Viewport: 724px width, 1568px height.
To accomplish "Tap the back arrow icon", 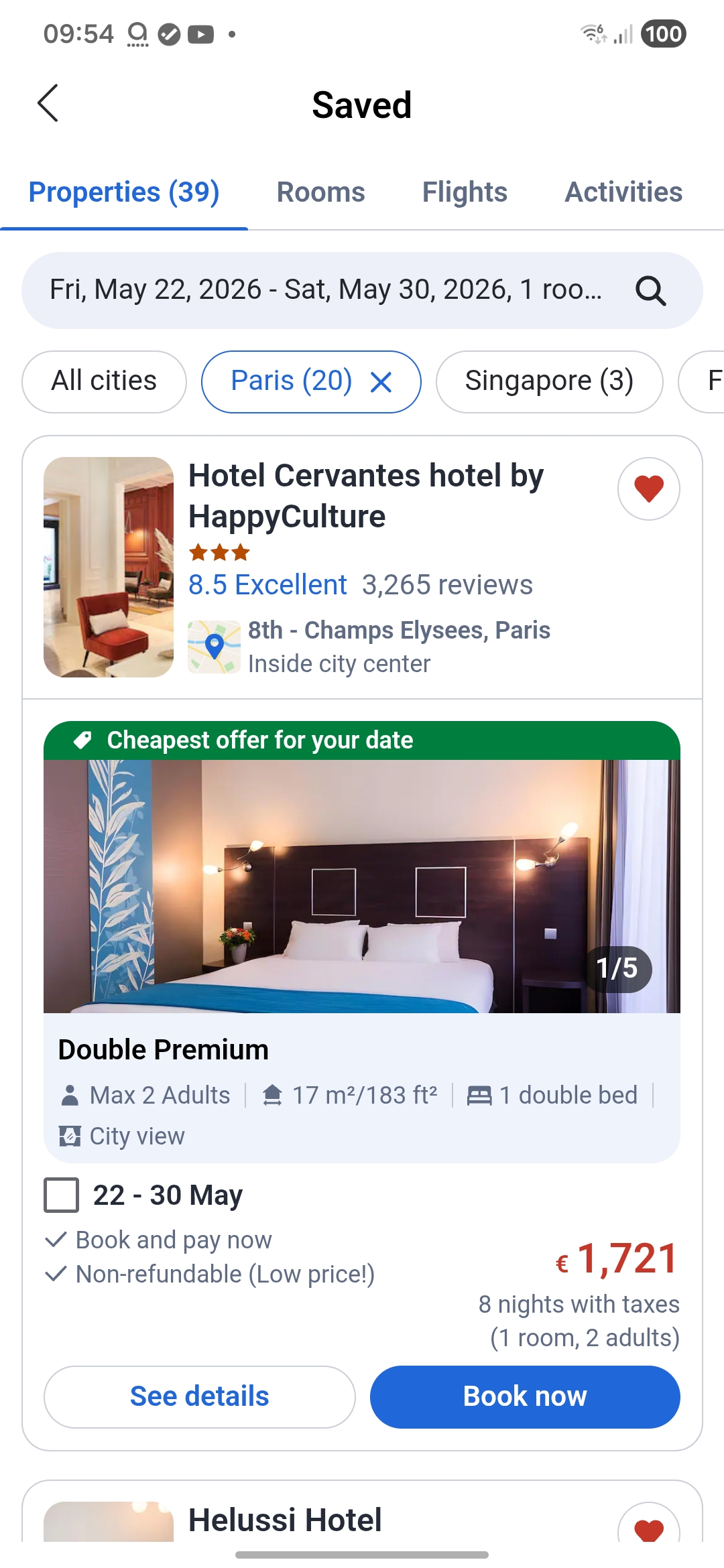I will click(48, 103).
